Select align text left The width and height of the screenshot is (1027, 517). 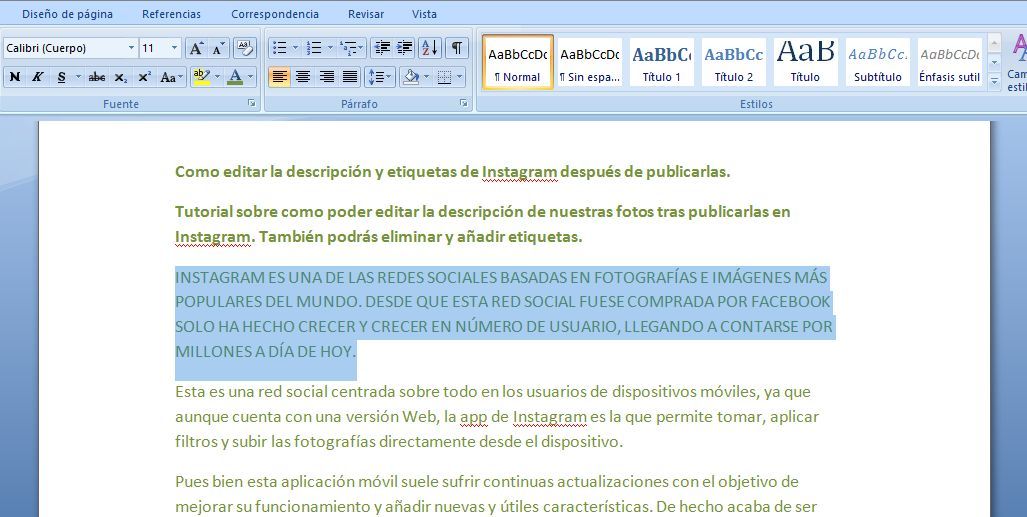pos(280,77)
